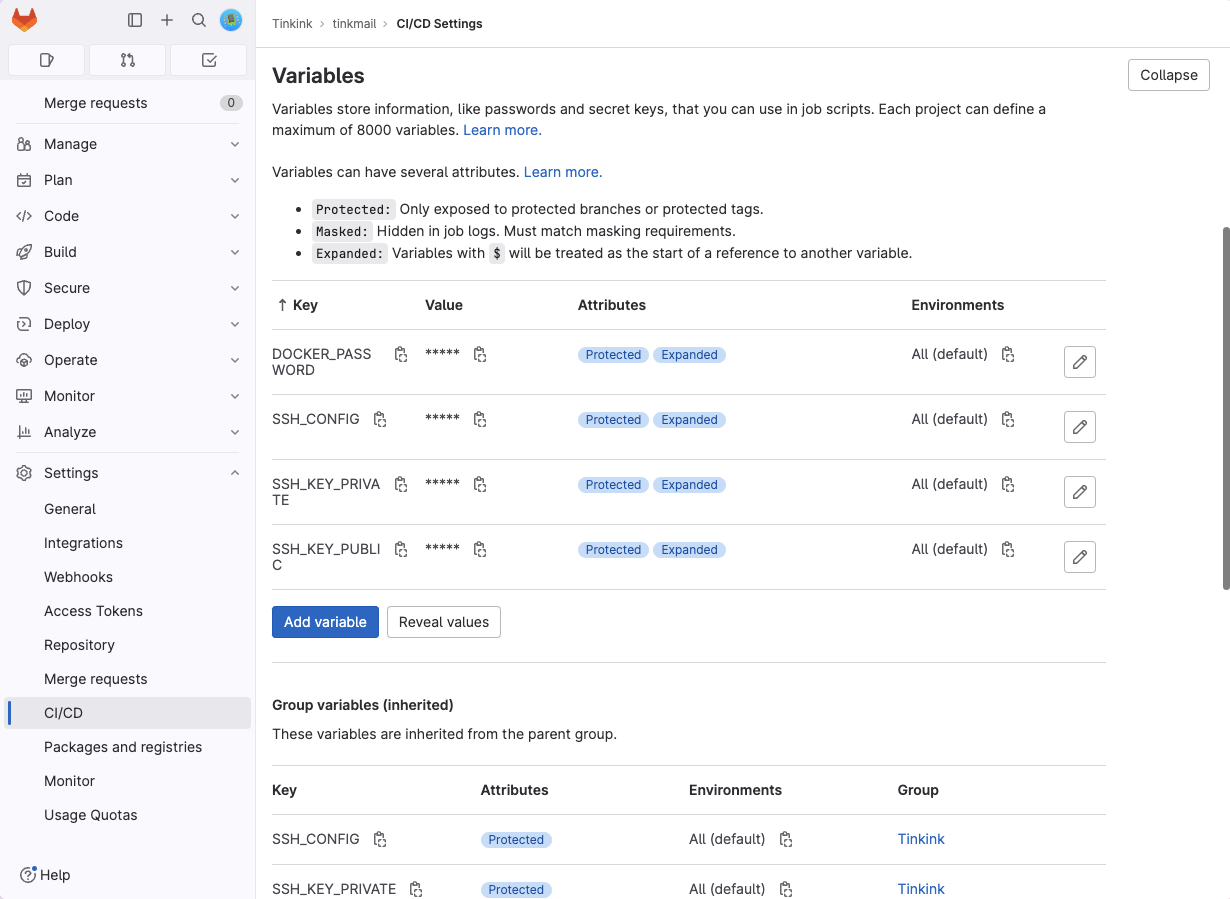Open Packages and registries settings
This screenshot has width=1230, height=899.
pyautogui.click(x=128, y=747)
